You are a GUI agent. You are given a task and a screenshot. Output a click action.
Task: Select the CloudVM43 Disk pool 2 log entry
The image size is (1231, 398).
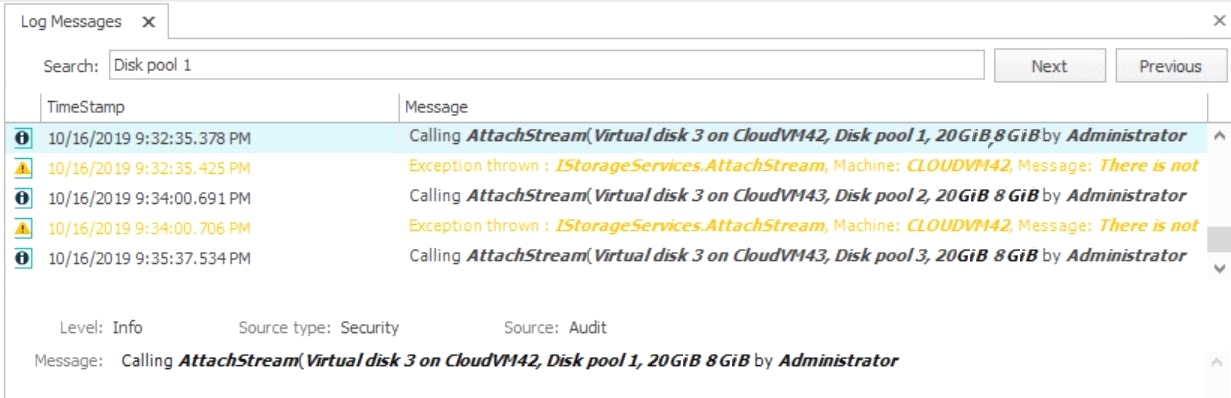click(610, 196)
